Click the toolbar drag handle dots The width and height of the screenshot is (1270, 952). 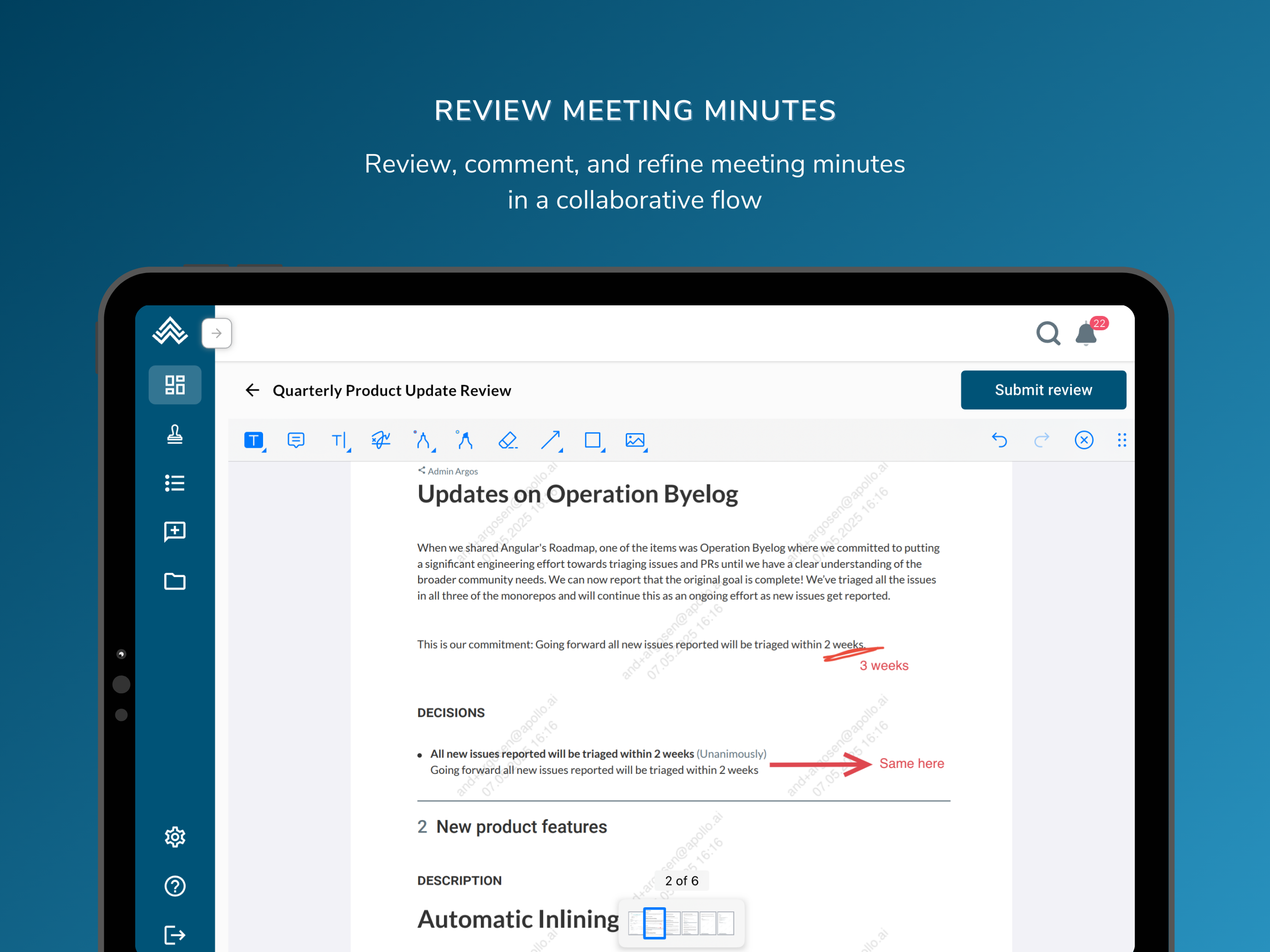pos(1122,440)
